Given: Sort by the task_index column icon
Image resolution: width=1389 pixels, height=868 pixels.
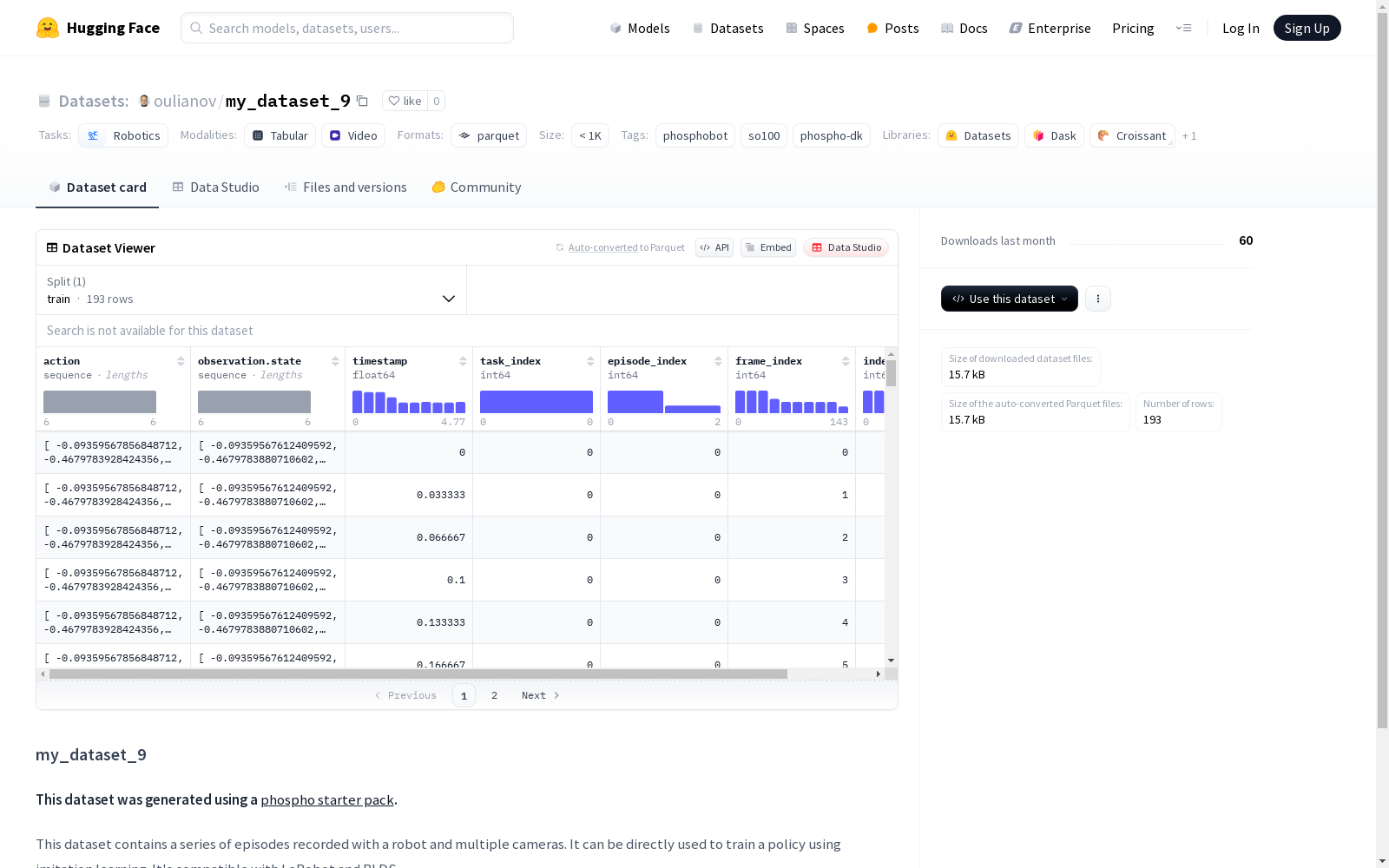Looking at the screenshot, I should [590, 361].
